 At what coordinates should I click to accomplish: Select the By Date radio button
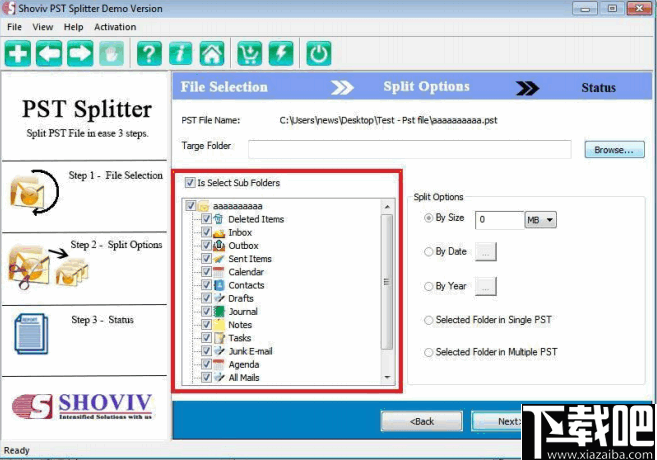(428, 252)
